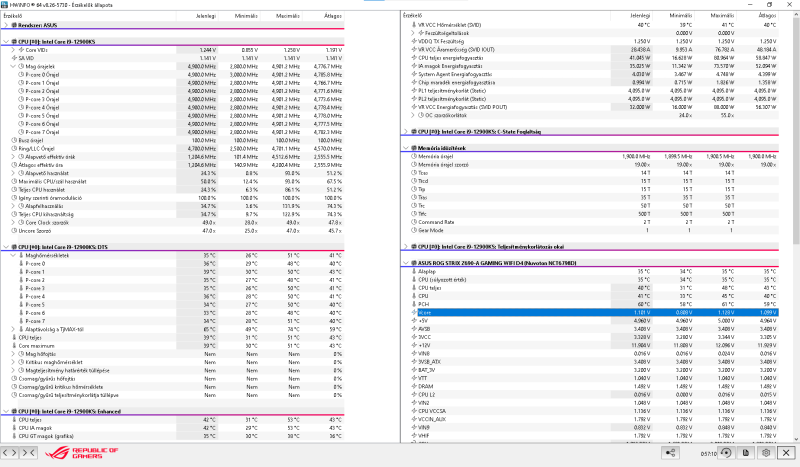Select the highlighted Vcore row
The width and height of the screenshot is (800, 467).
coord(595,312)
